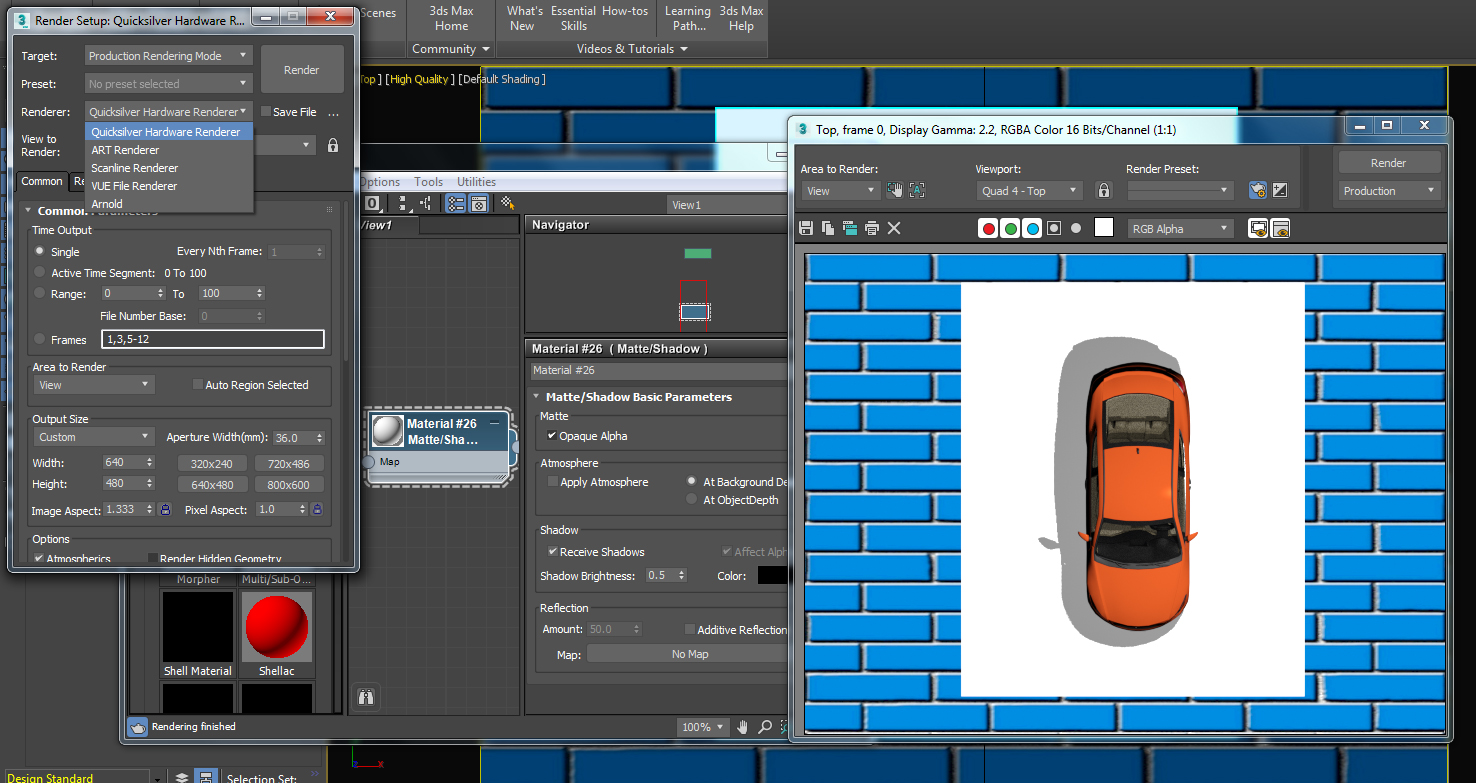Print the rendered image
The width and height of the screenshot is (1476, 783).
click(872, 228)
